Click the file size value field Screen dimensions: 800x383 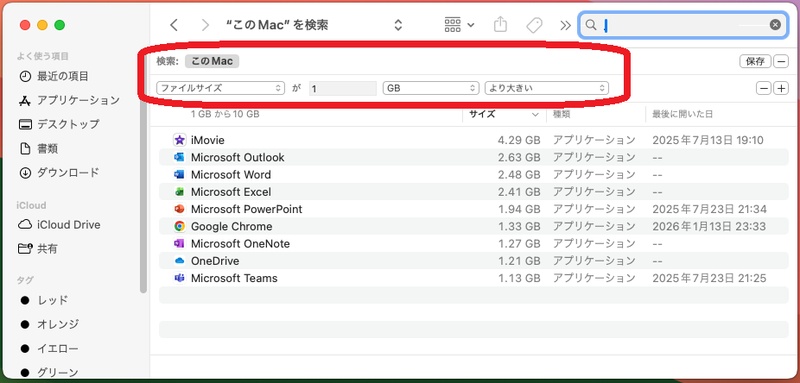(x=343, y=88)
